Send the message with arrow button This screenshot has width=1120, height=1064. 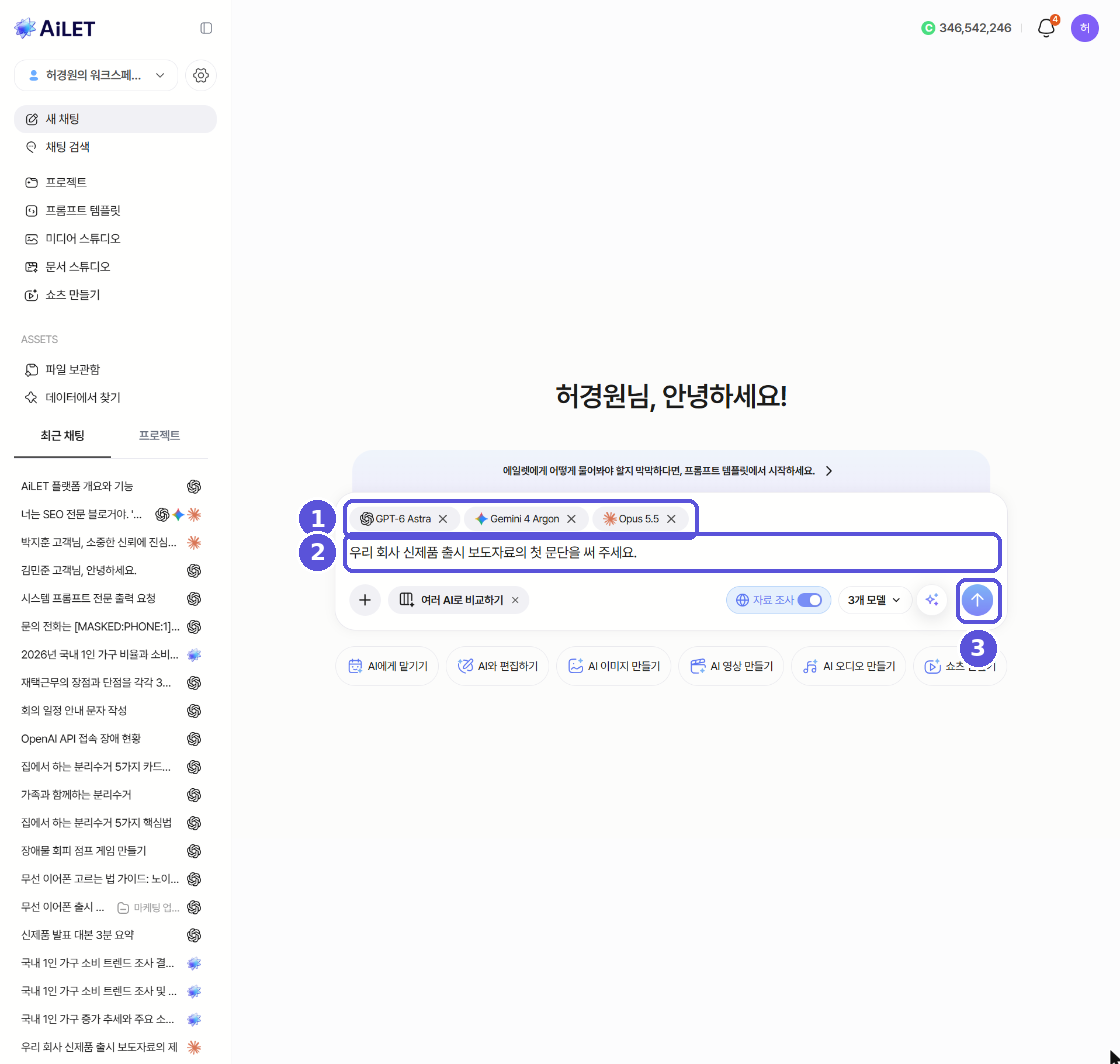[x=977, y=600]
